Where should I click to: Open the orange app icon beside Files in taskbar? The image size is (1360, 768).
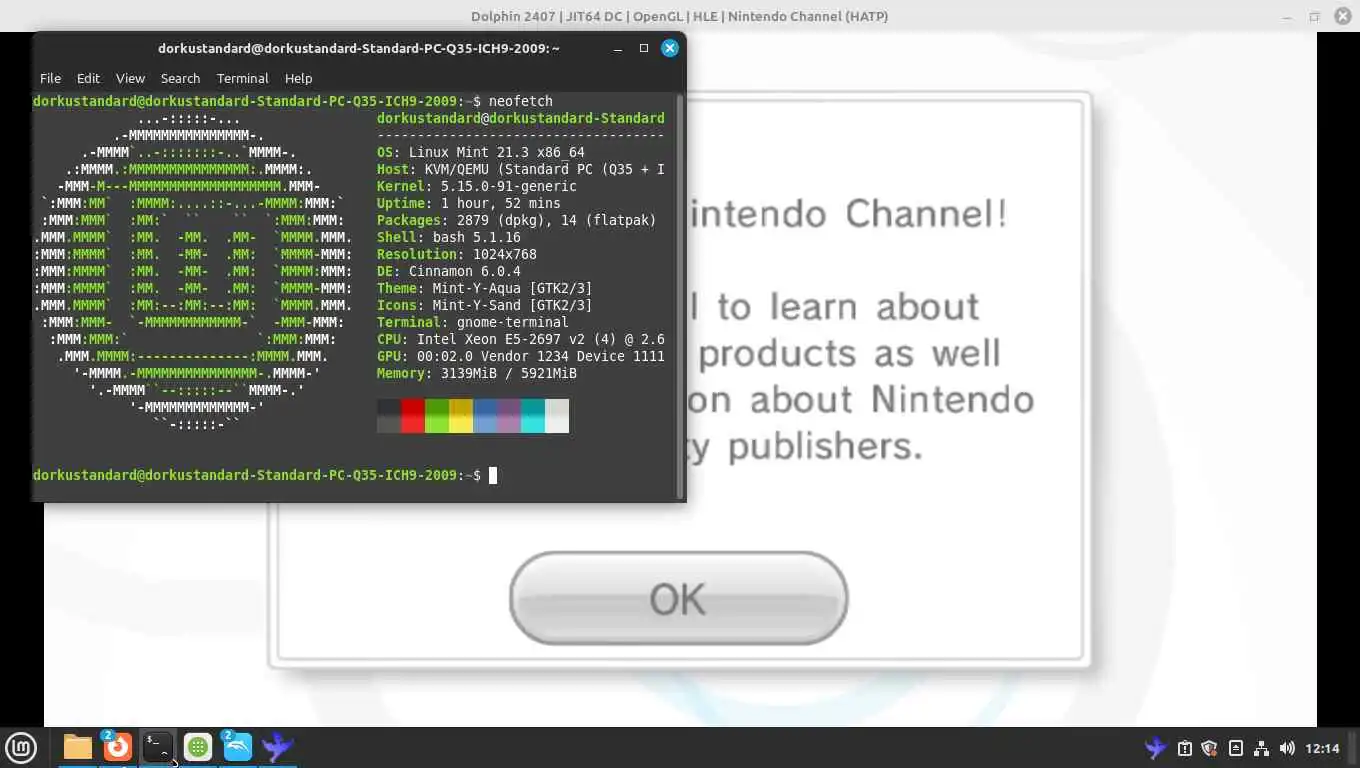(118, 747)
